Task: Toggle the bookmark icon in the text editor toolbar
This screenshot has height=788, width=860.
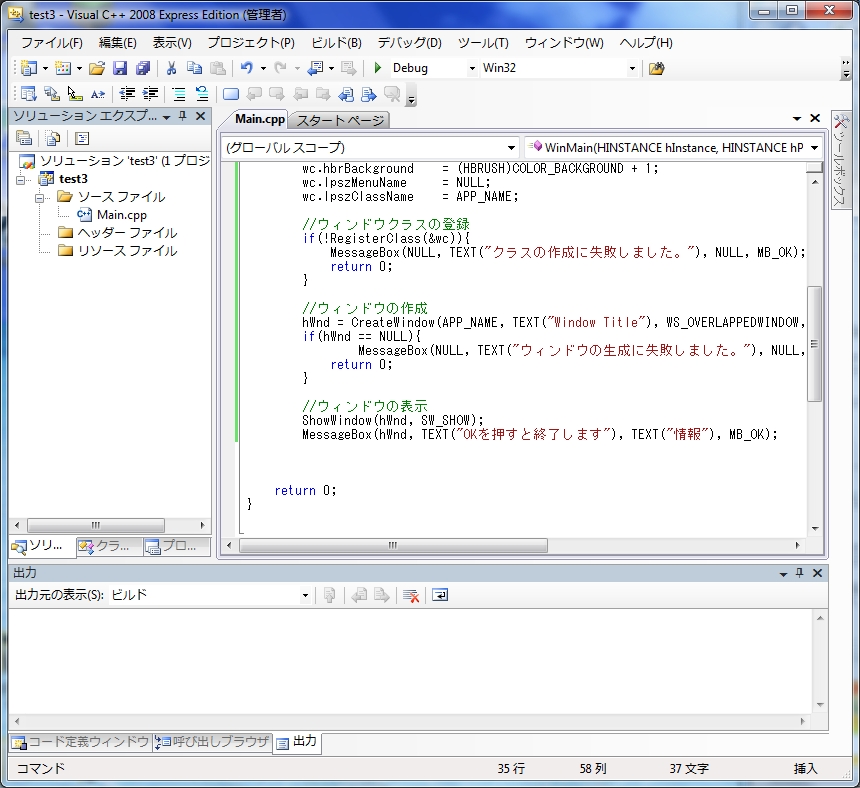Action: 231,94
